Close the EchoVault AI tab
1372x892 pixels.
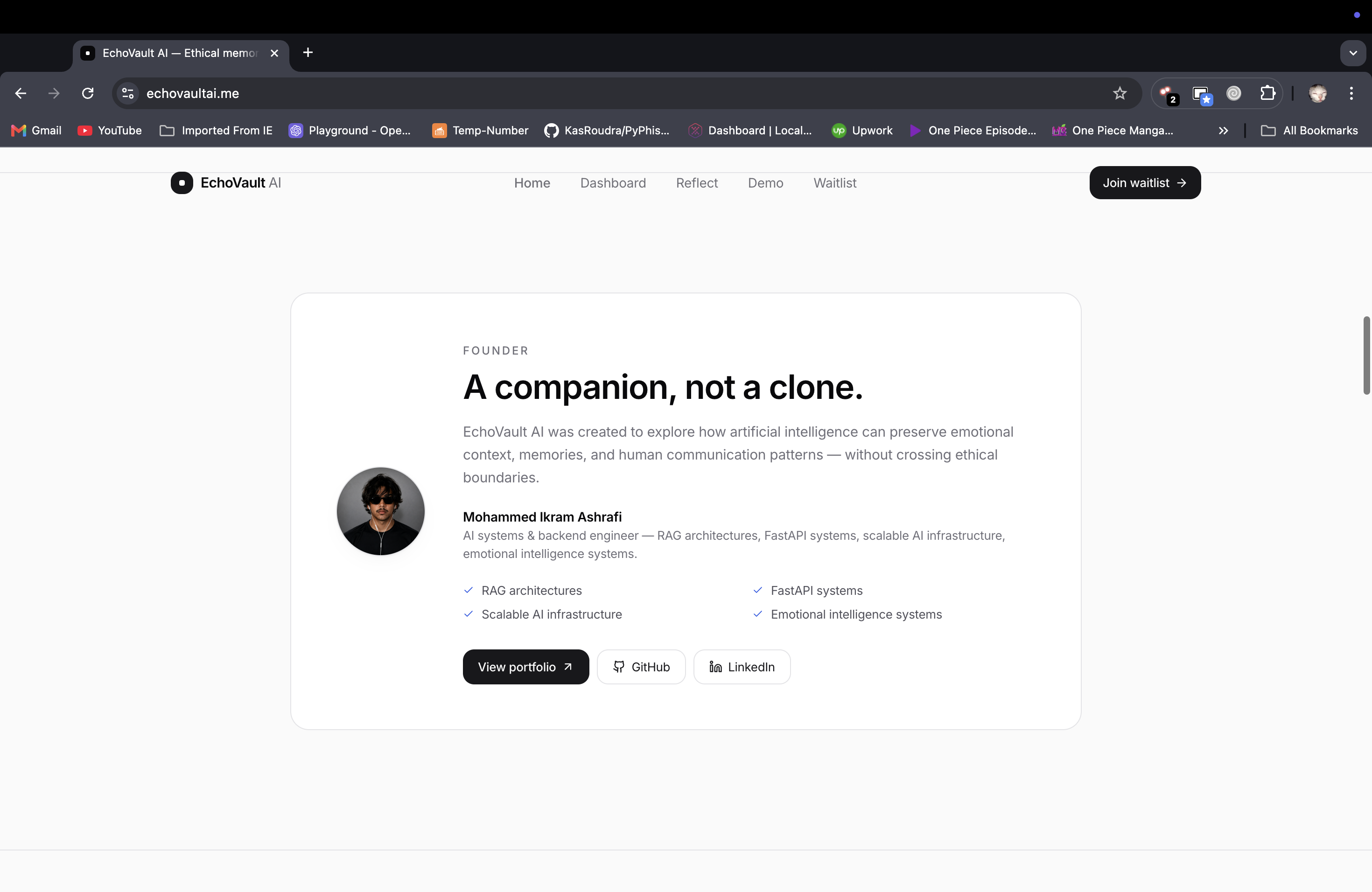(274, 53)
